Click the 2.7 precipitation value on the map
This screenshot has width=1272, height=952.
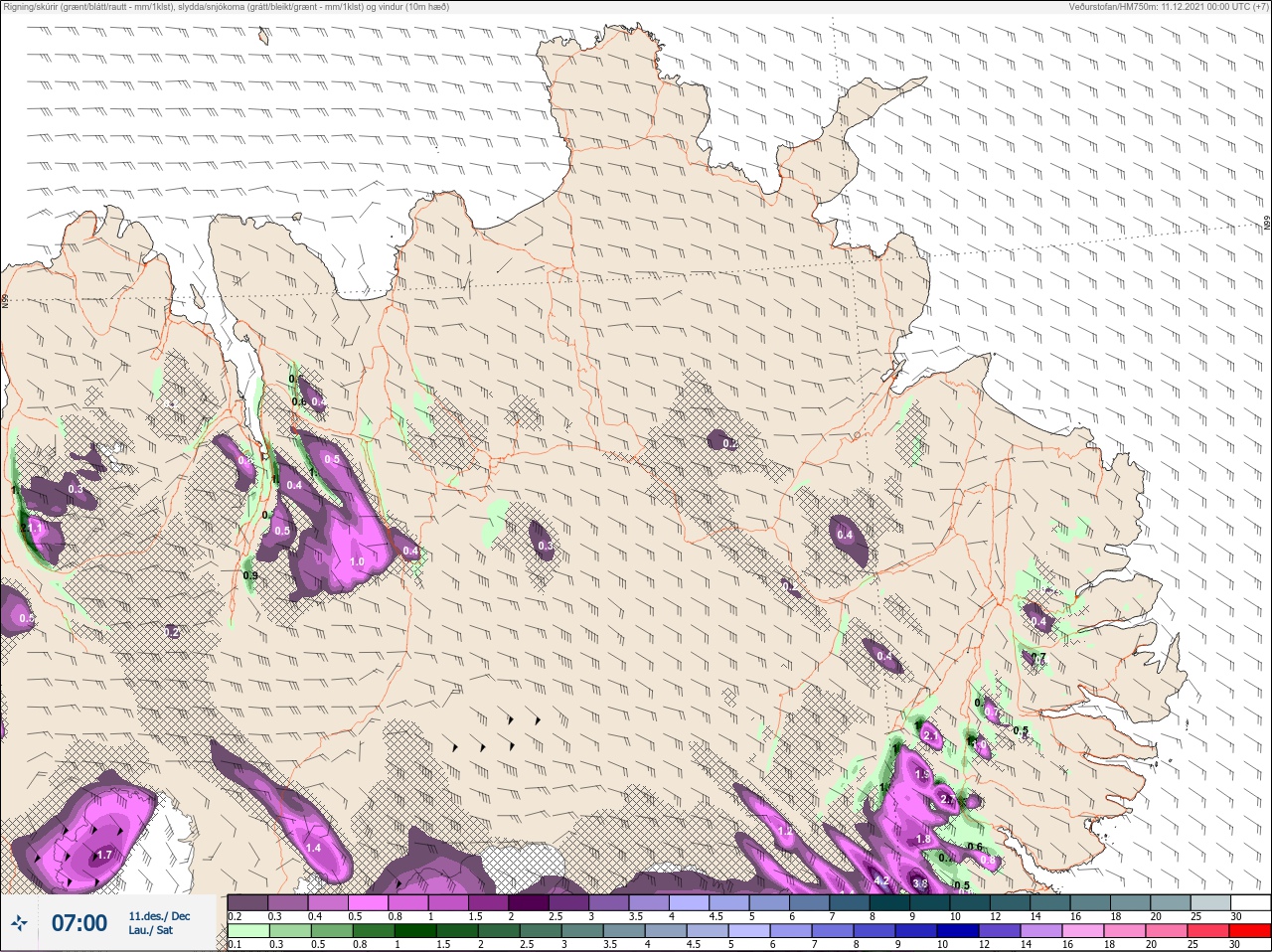[x=947, y=799]
